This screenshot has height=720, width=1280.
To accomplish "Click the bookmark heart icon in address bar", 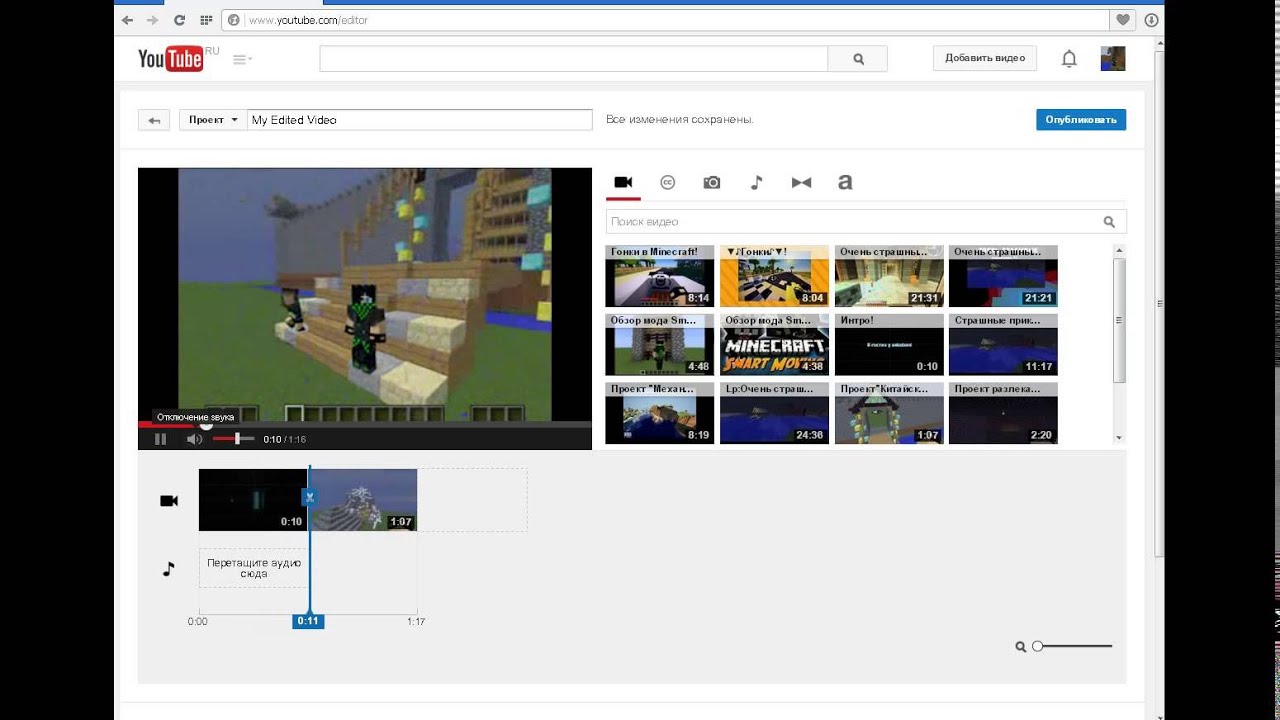I will click(x=1123, y=20).
